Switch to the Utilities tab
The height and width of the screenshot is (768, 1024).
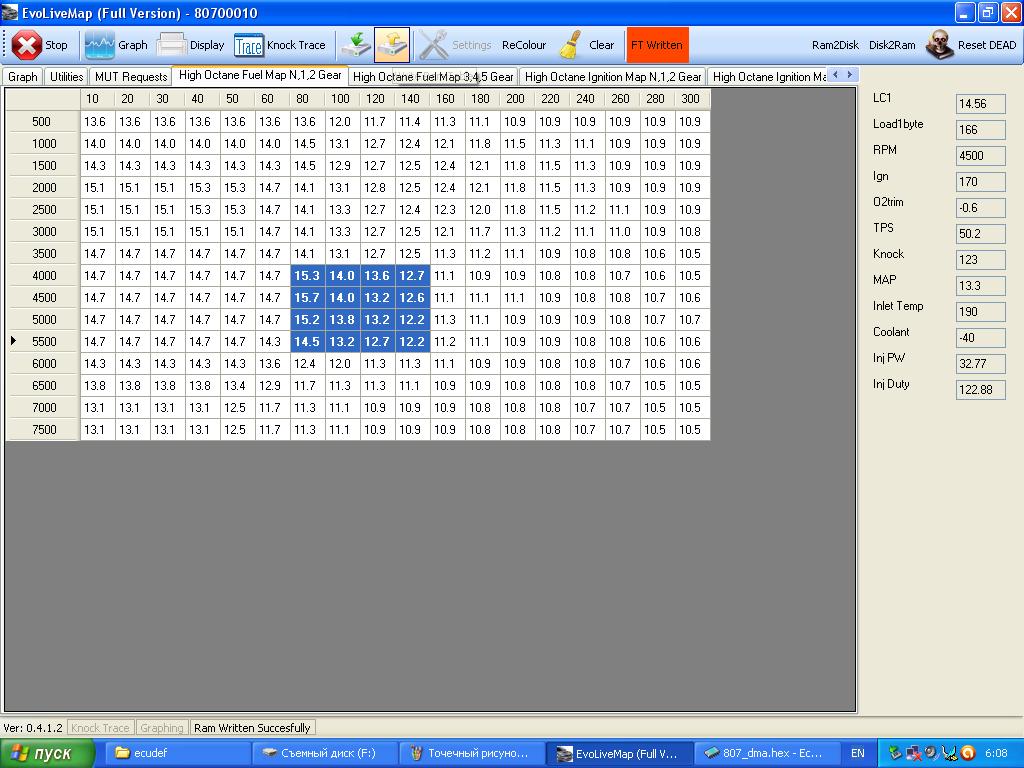pos(67,77)
